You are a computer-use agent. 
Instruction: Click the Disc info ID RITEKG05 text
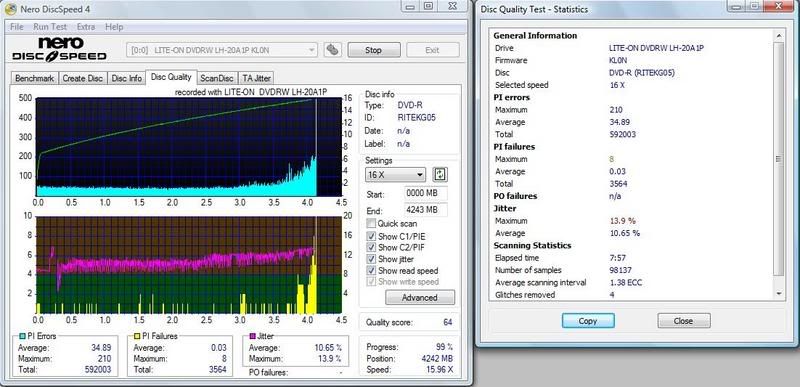[x=416, y=118]
